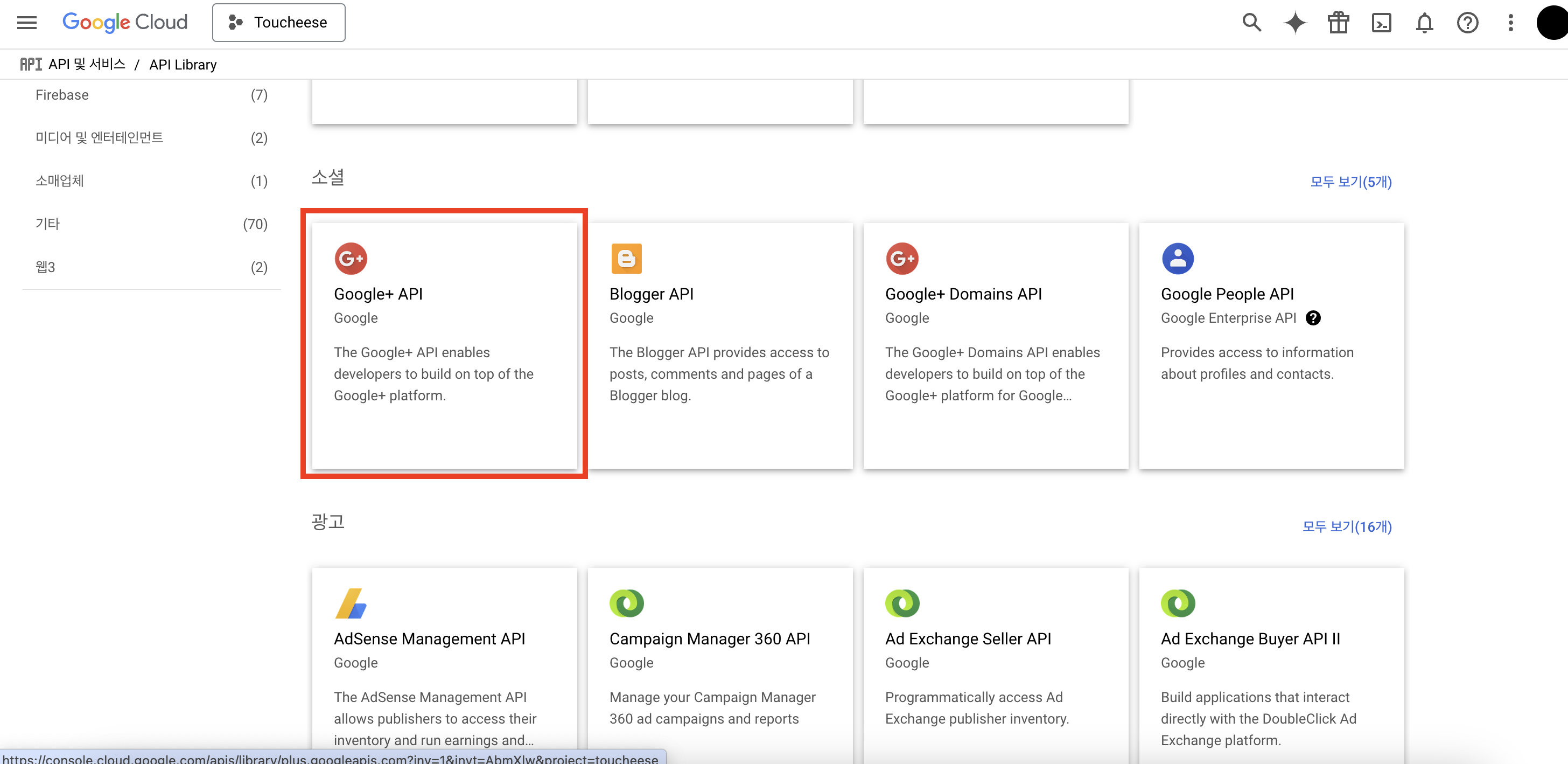Open the notifications bell

[1424, 23]
